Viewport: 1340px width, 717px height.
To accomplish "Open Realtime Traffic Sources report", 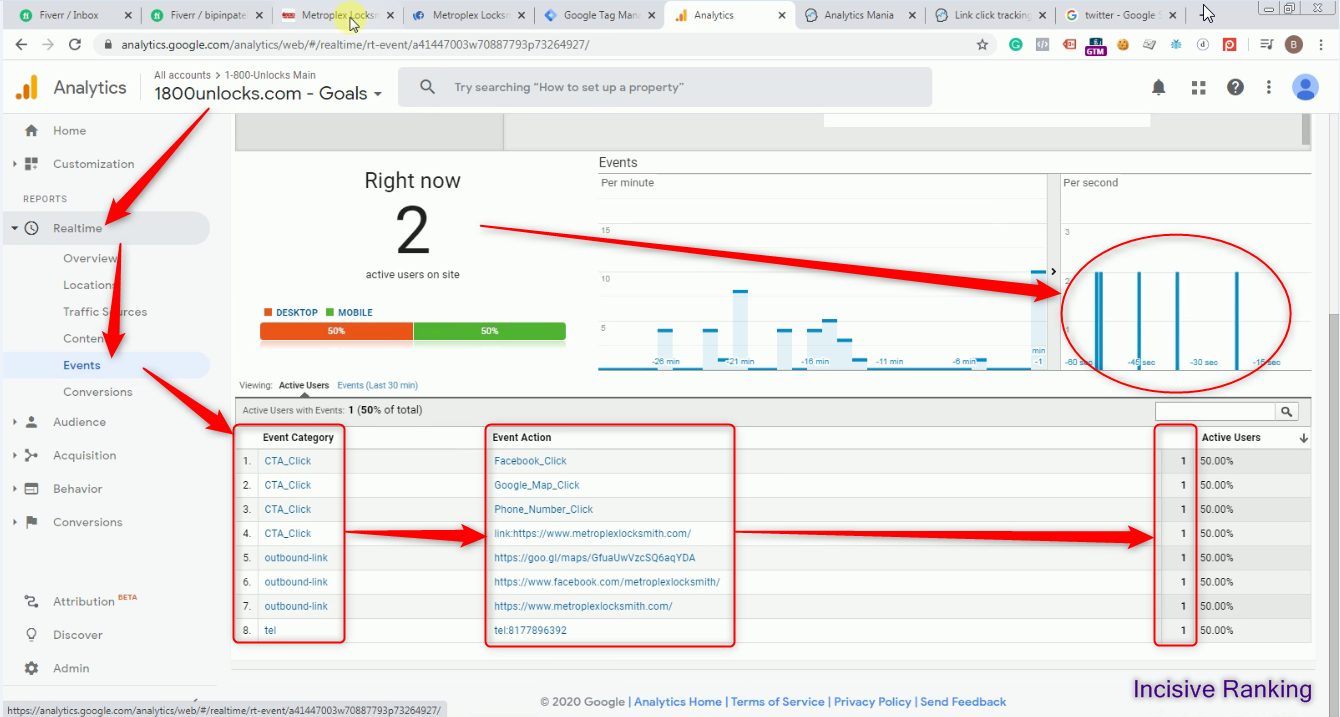I will 105,312.
